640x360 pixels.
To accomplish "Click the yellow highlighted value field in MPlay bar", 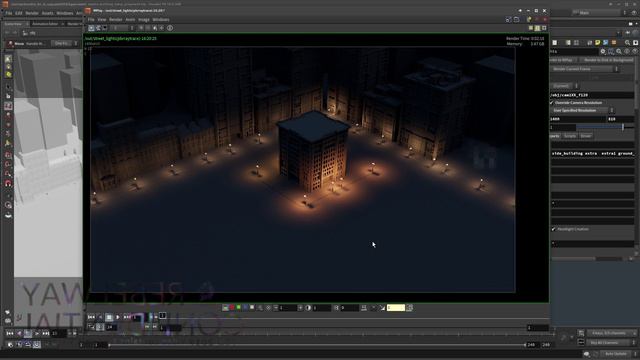I will pos(396,308).
